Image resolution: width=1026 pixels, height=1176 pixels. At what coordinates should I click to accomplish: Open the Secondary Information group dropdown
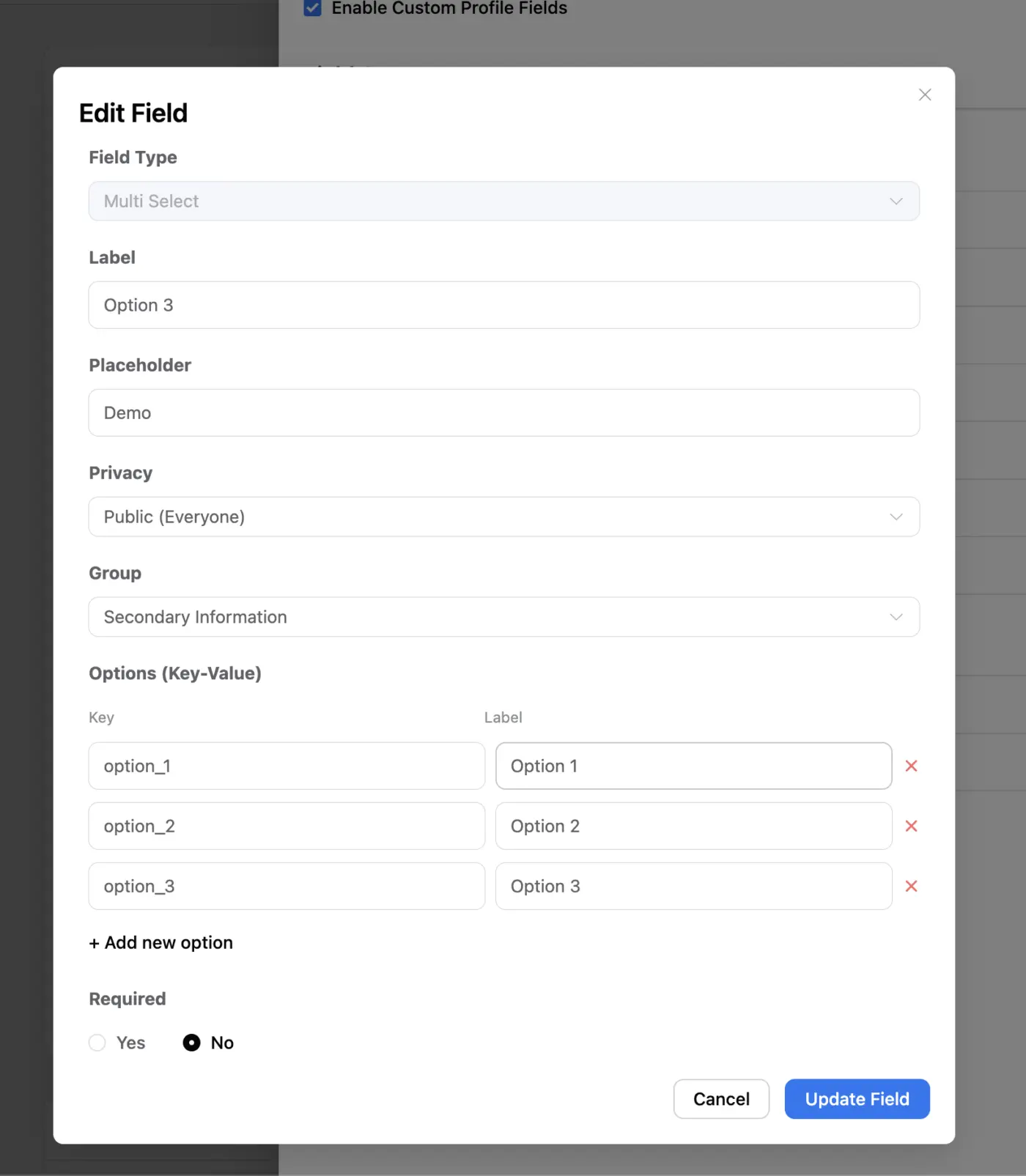coord(504,617)
